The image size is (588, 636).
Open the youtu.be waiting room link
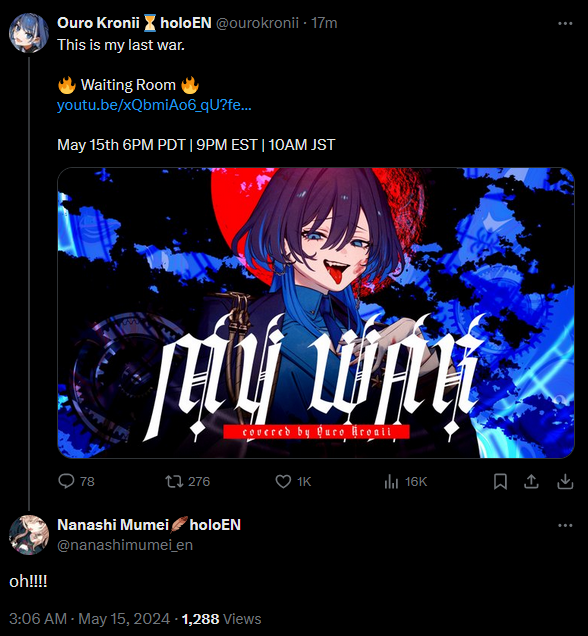(x=154, y=105)
